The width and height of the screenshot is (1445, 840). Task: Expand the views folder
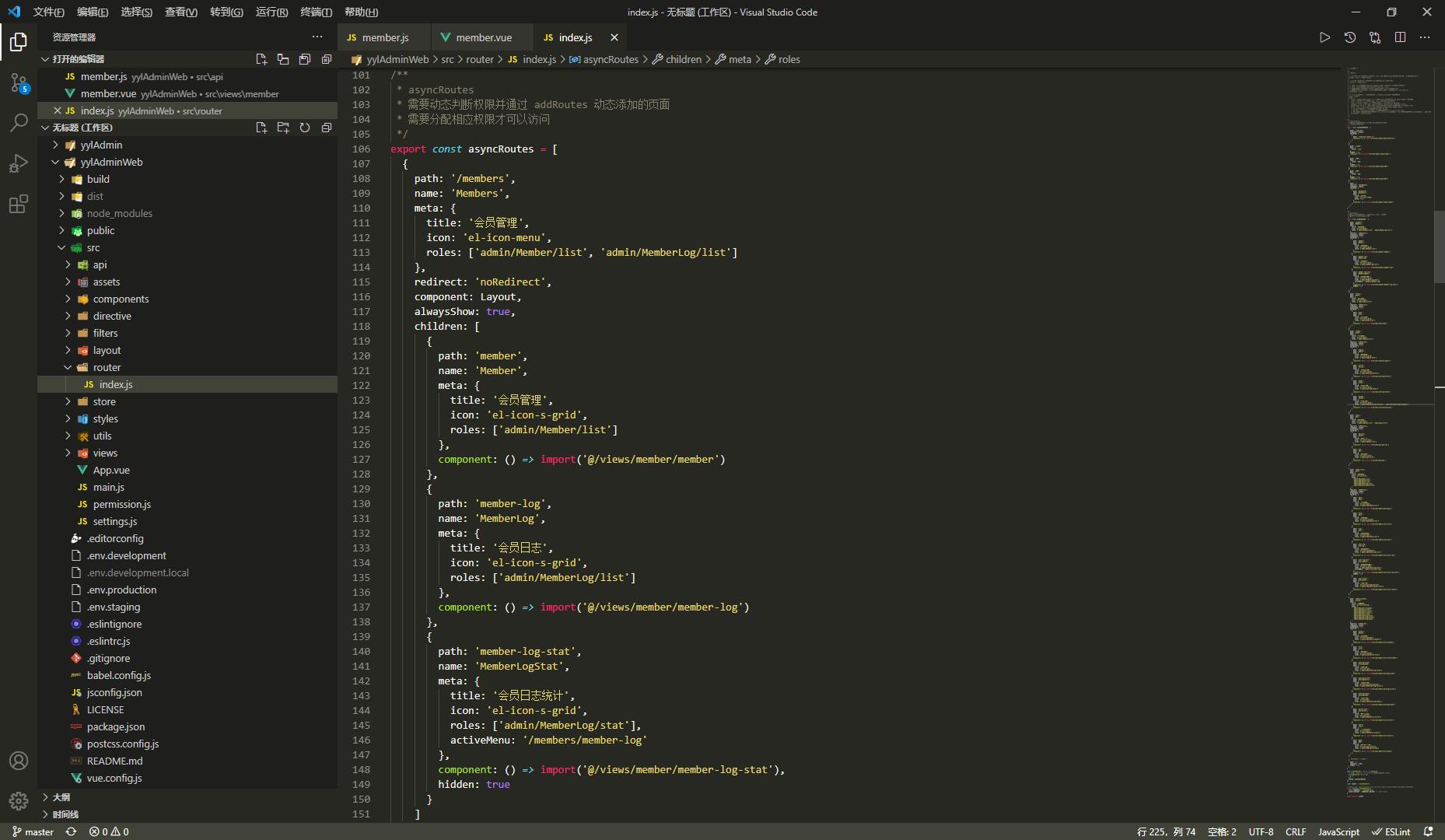pyautogui.click(x=105, y=453)
